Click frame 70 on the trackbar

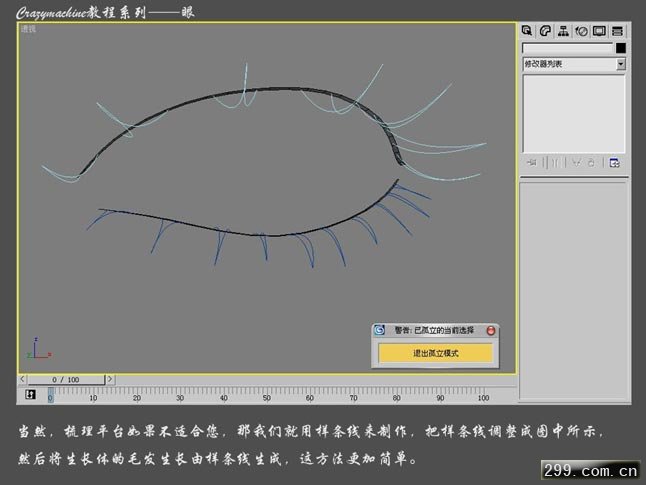click(353, 398)
